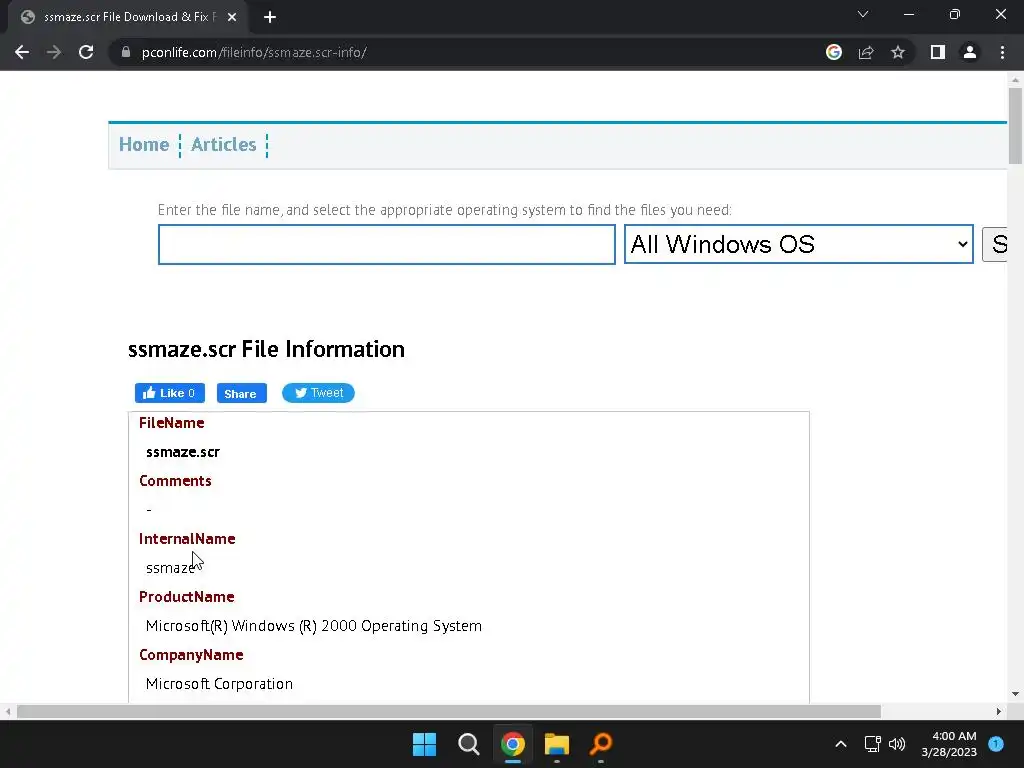Open the Articles navigation link
The height and width of the screenshot is (768, 1024).
pyautogui.click(x=223, y=144)
